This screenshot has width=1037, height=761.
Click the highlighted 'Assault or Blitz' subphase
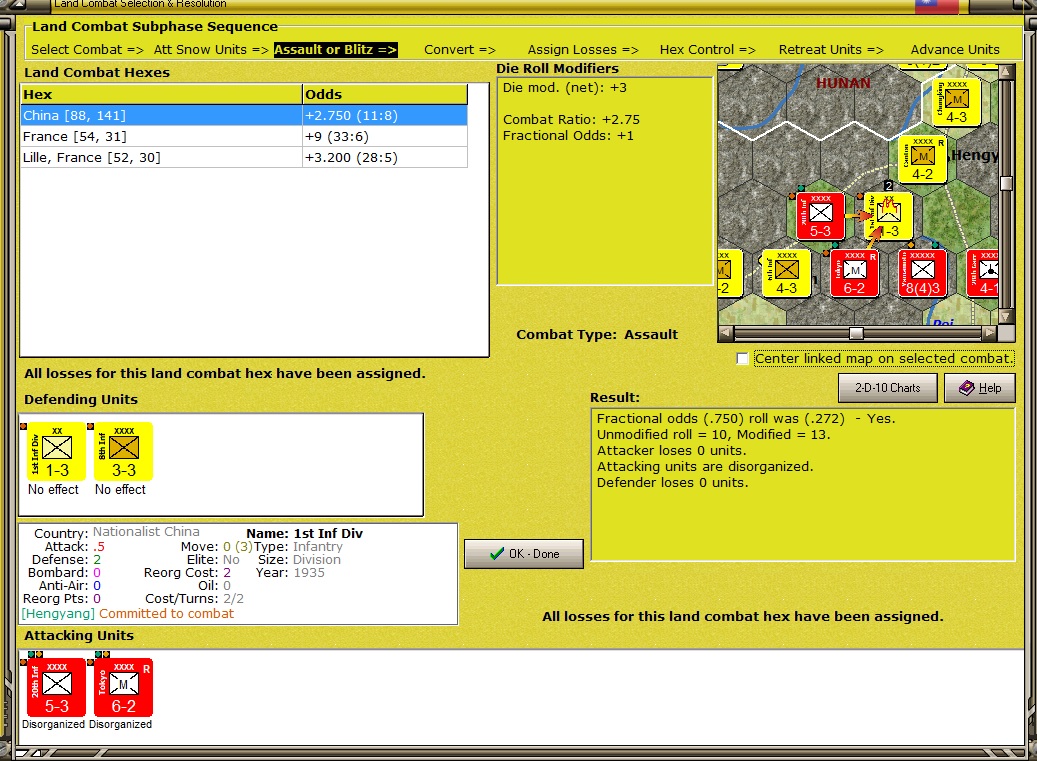(335, 50)
